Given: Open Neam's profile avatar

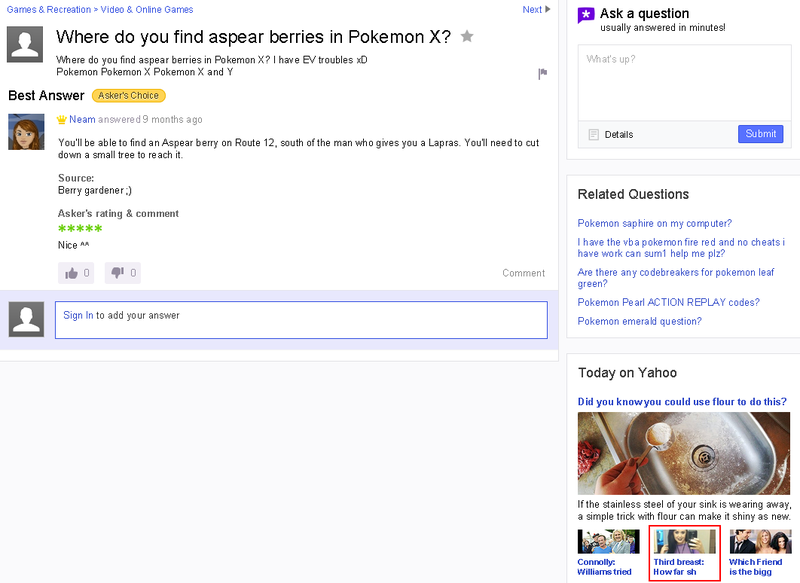Looking at the screenshot, I should (x=25, y=132).
